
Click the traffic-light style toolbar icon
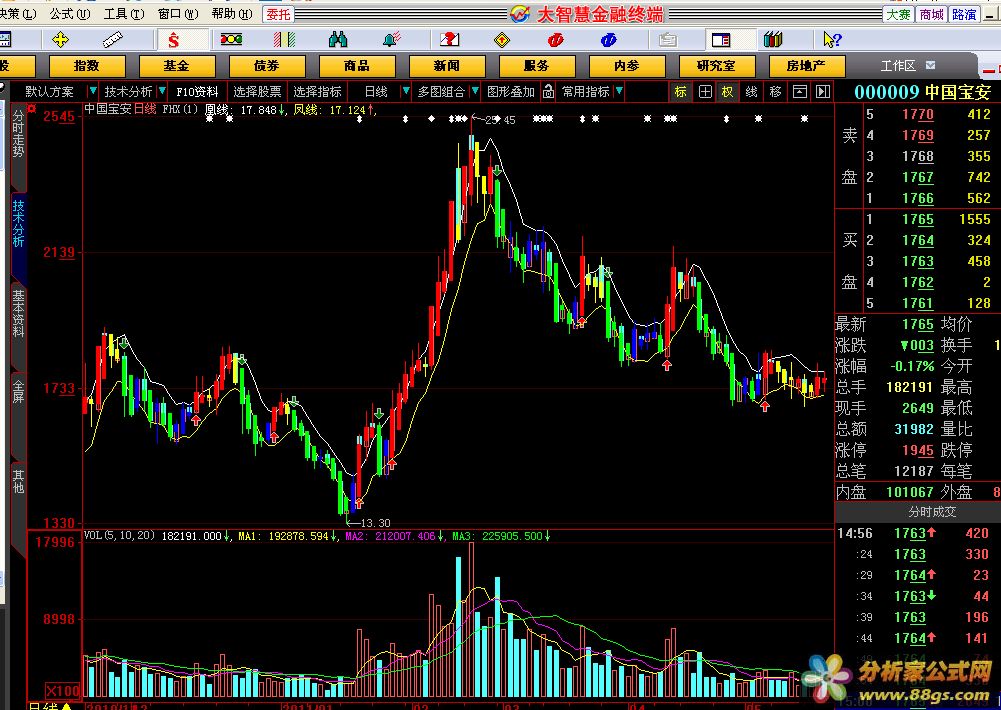click(x=231, y=40)
